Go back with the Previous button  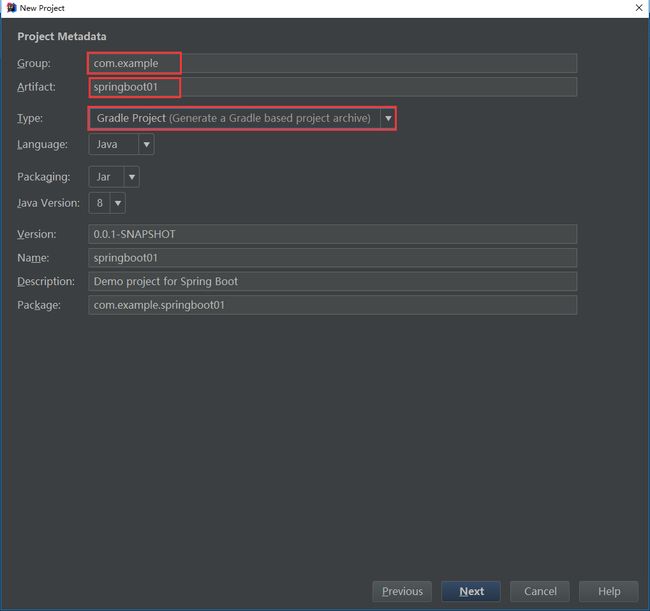[402, 591]
